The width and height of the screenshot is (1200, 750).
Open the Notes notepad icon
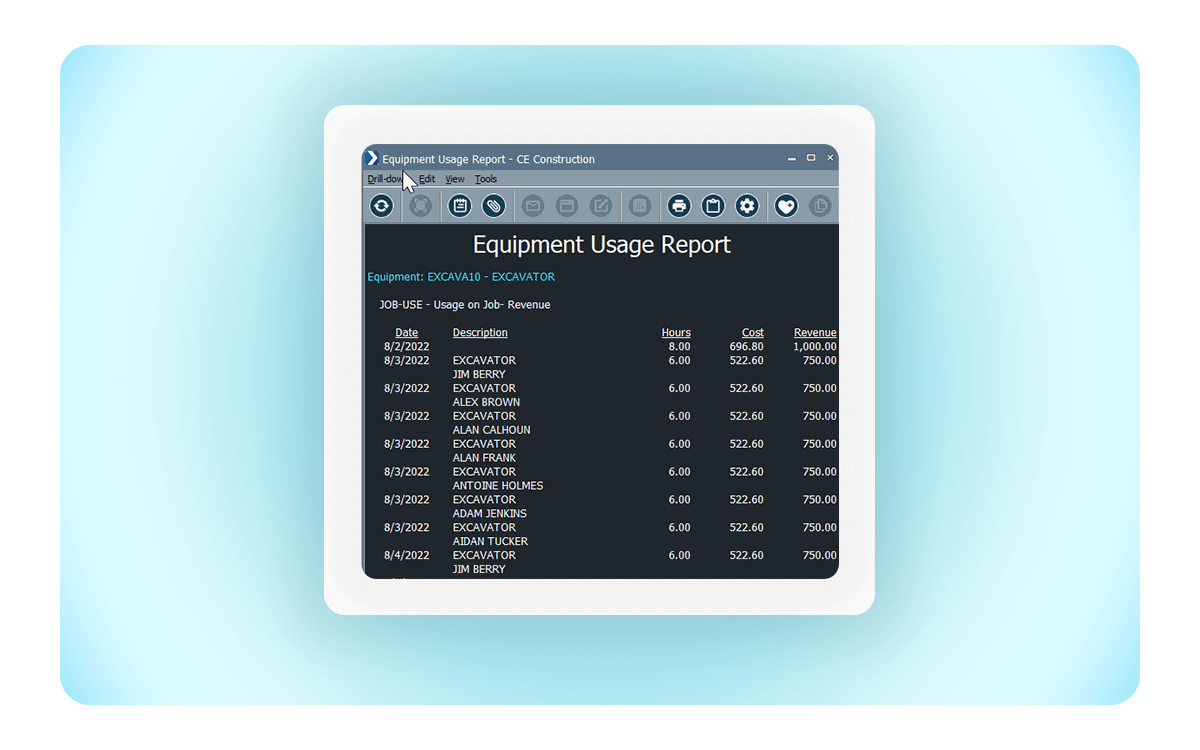[x=460, y=206]
